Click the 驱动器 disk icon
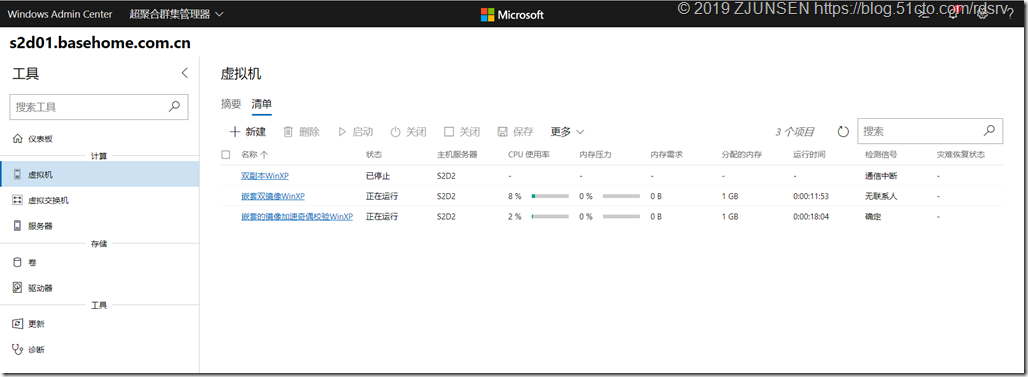This screenshot has width=1028, height=377. (x=18, y=288)
